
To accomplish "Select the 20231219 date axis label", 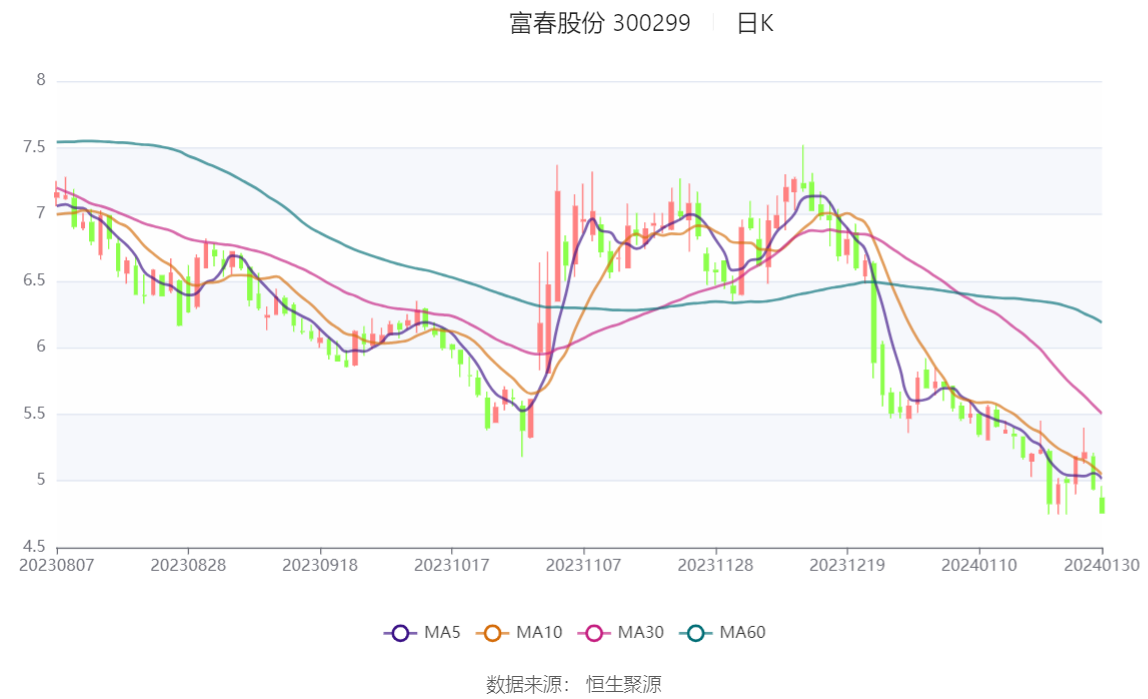I will 847,566.
